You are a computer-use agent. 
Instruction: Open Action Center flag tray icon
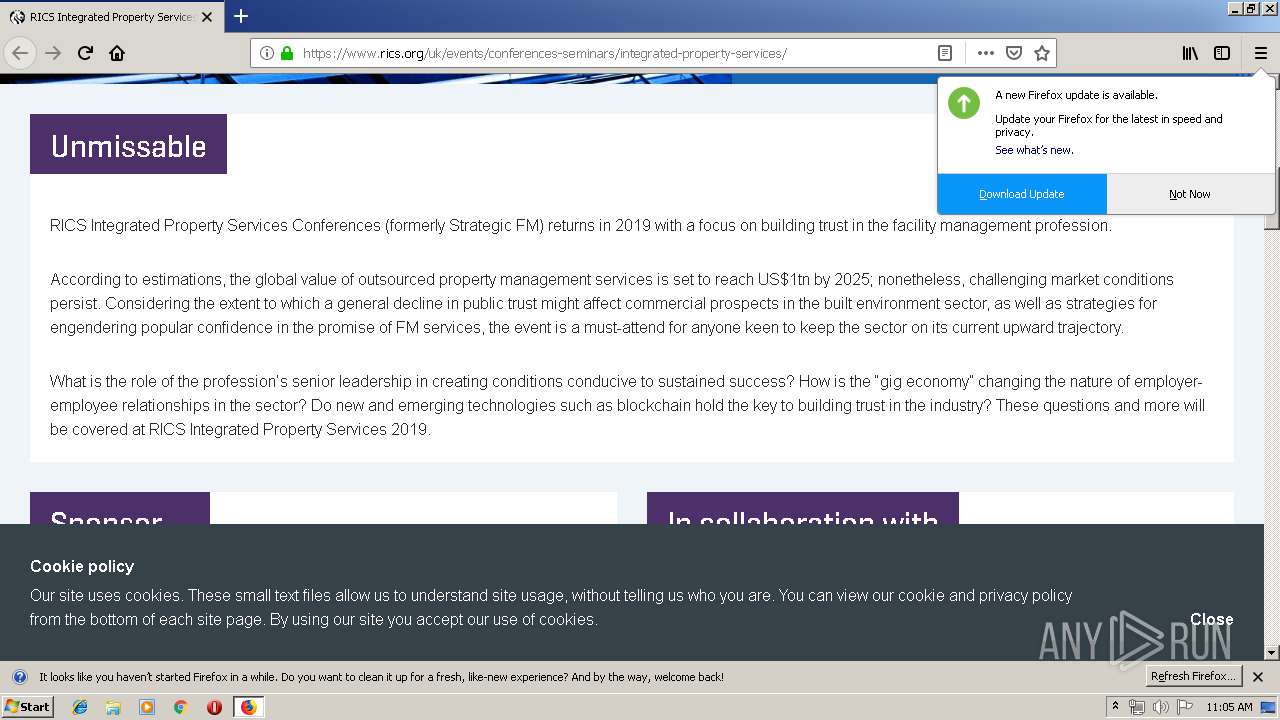tap(1184, 707)
